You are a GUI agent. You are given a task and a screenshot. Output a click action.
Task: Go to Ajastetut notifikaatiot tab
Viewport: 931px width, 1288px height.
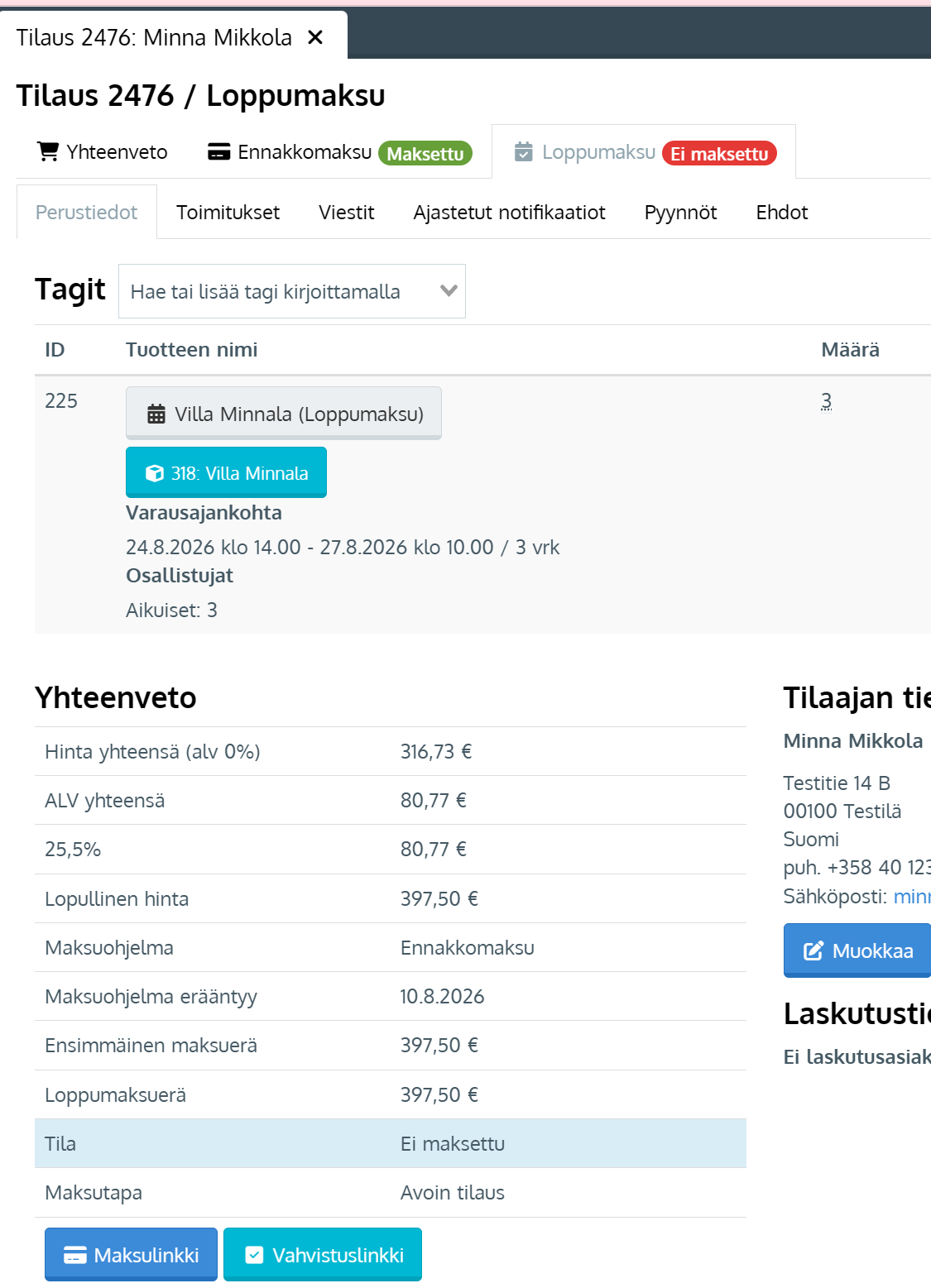click(510, 213)
